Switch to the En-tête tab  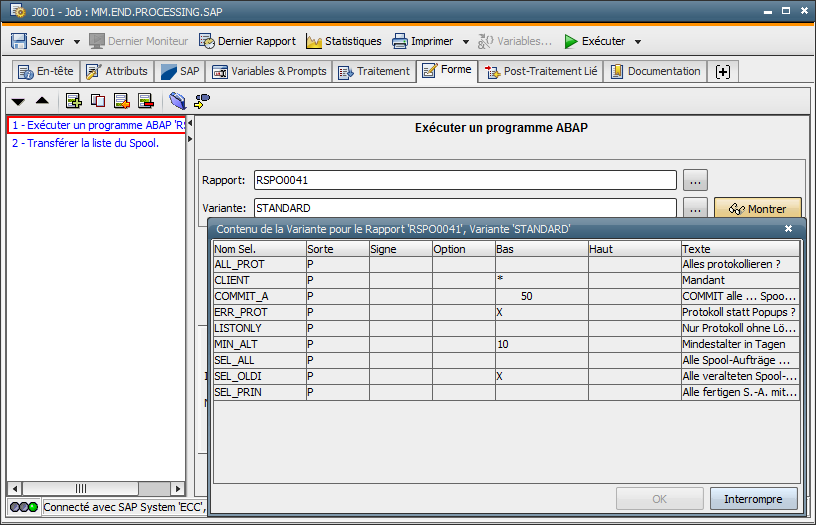[46, 71]
